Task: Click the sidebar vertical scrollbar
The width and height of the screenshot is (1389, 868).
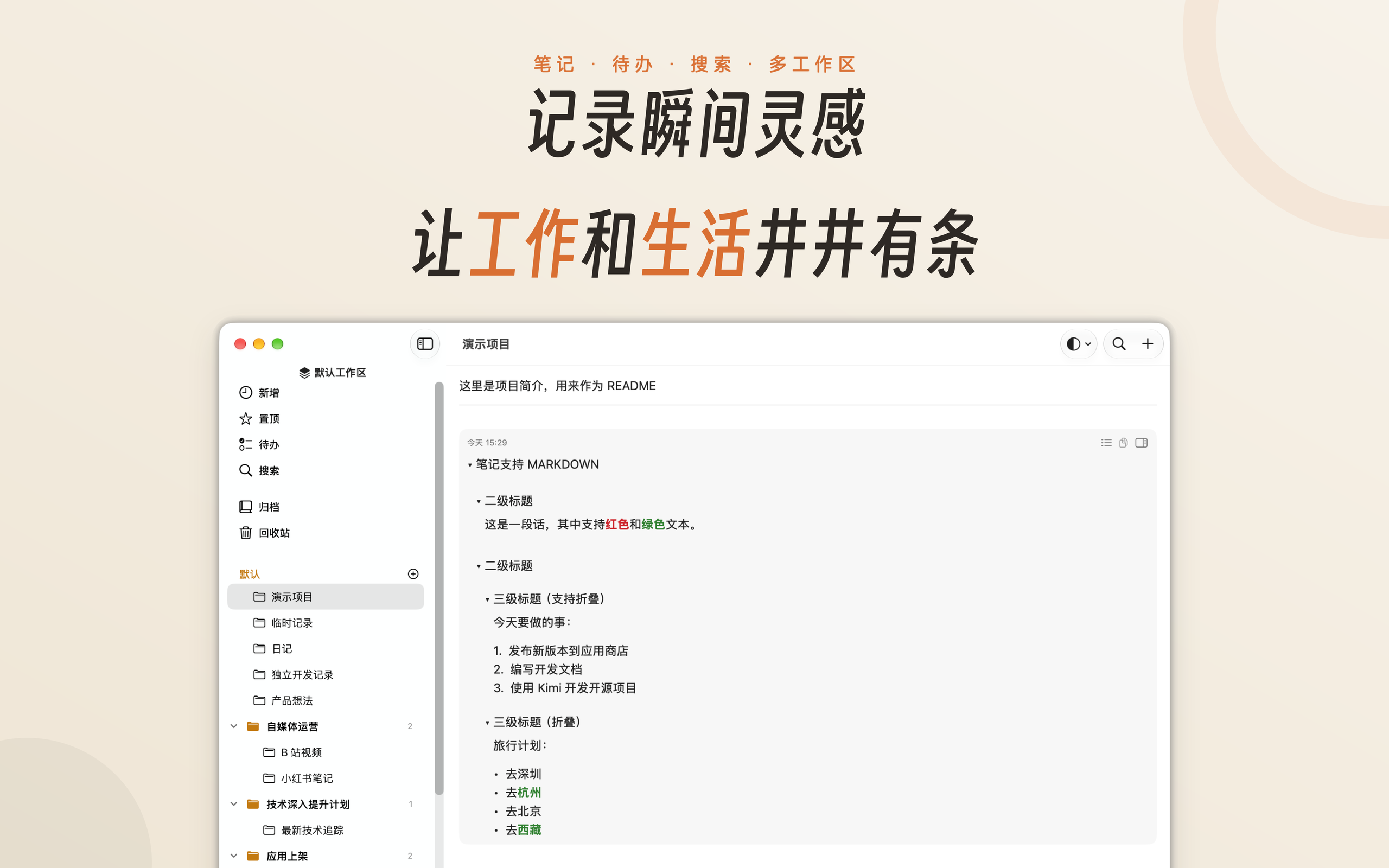Action: click(x=439, y=589)
